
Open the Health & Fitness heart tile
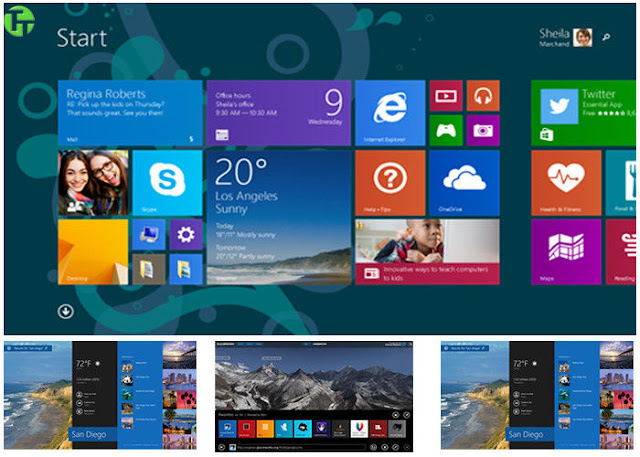tap(566, 183)
